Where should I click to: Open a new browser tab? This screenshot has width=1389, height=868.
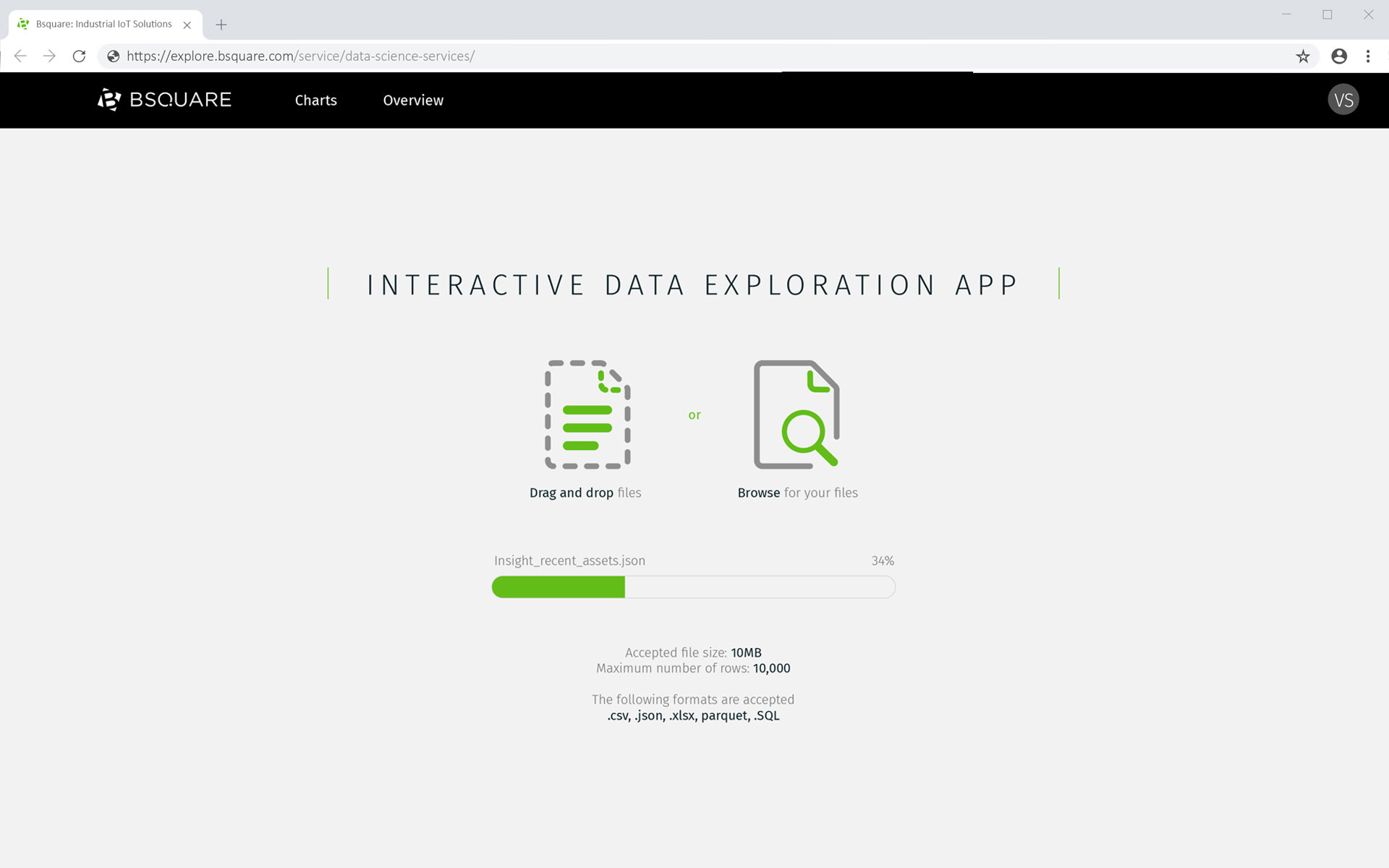[221, 25]
